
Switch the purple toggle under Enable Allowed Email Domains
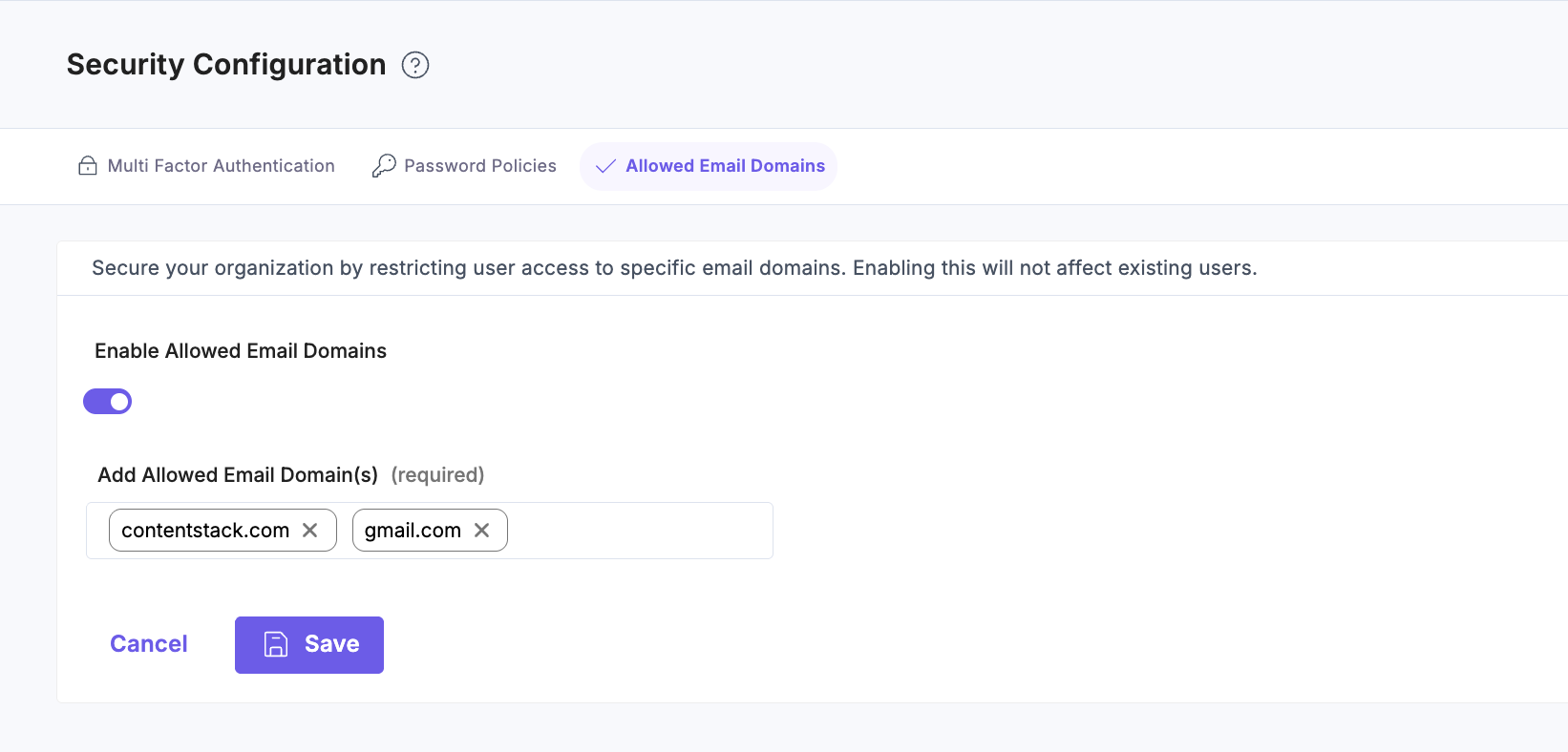[x=107, y=401]
